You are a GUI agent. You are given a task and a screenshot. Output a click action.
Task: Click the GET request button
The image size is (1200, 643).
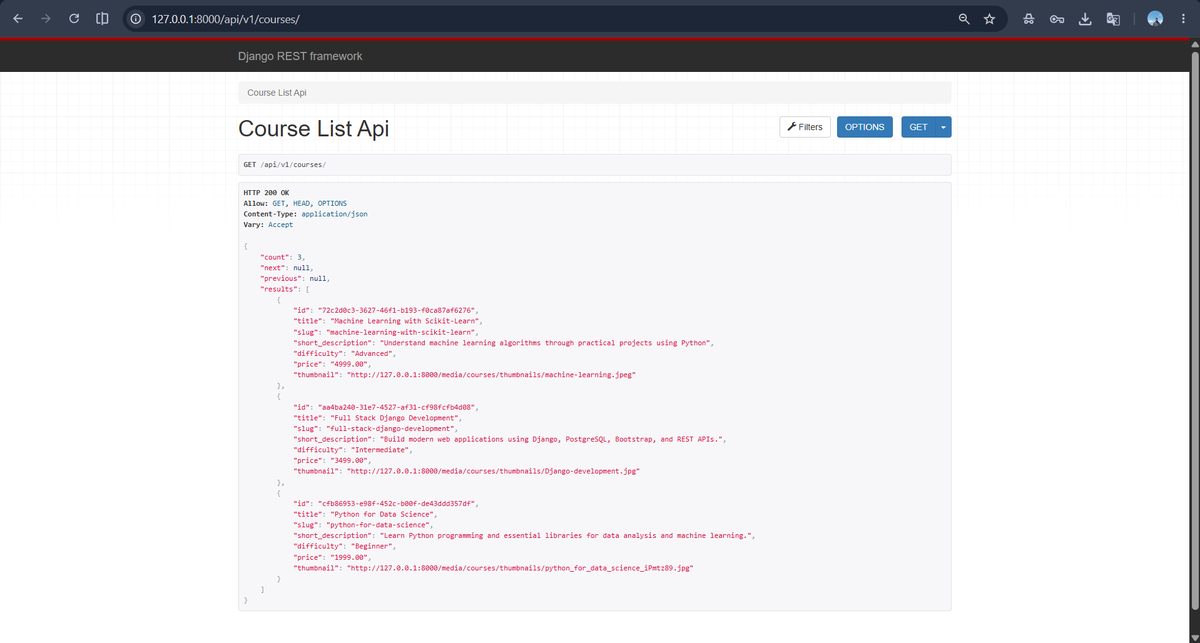pos(918,127)
